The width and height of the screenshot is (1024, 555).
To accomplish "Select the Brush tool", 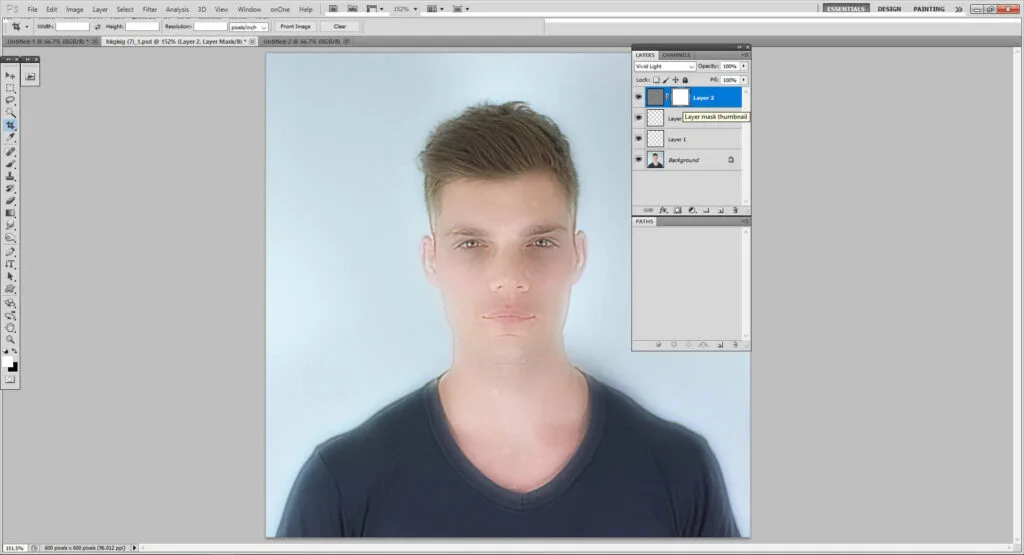I will coord(10,164).
